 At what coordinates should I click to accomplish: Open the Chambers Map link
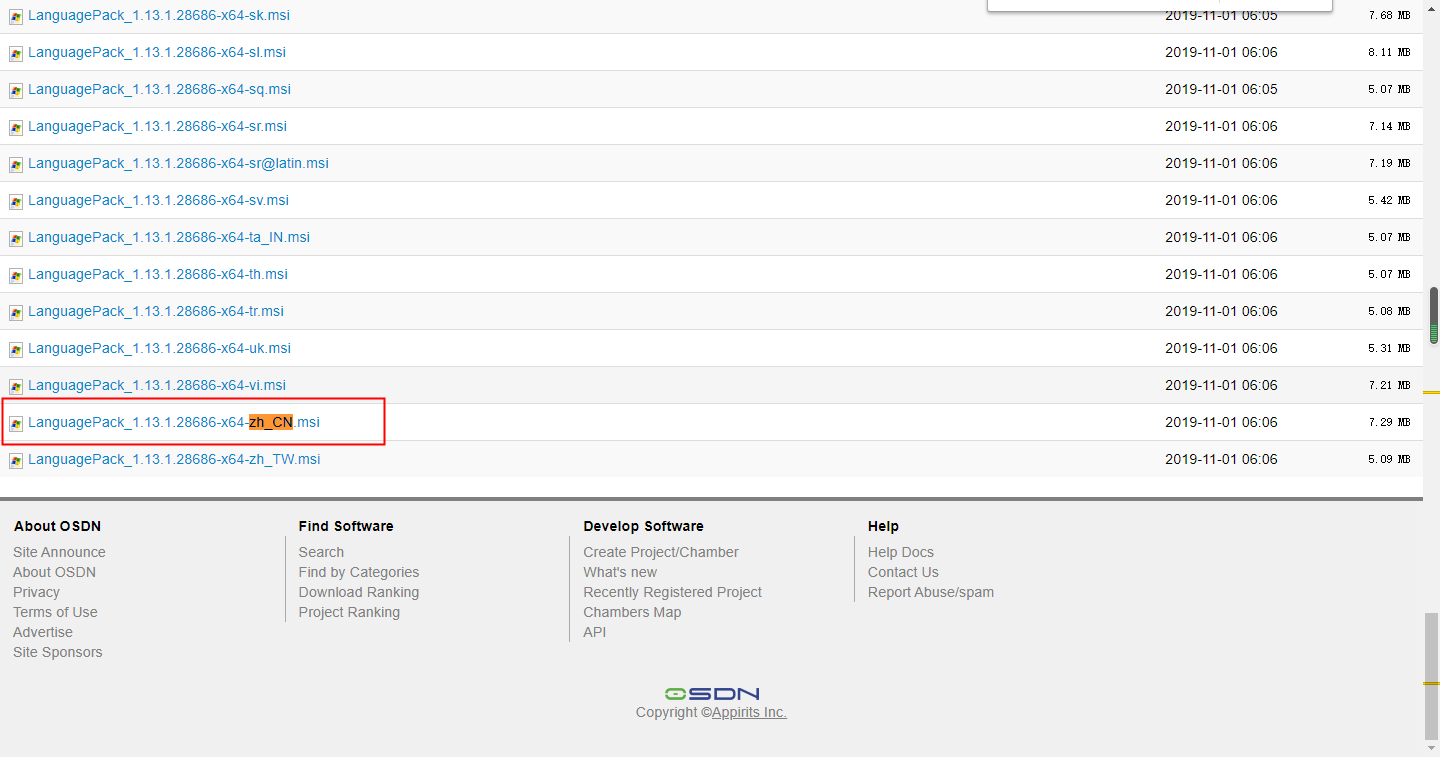pos(632,612)
